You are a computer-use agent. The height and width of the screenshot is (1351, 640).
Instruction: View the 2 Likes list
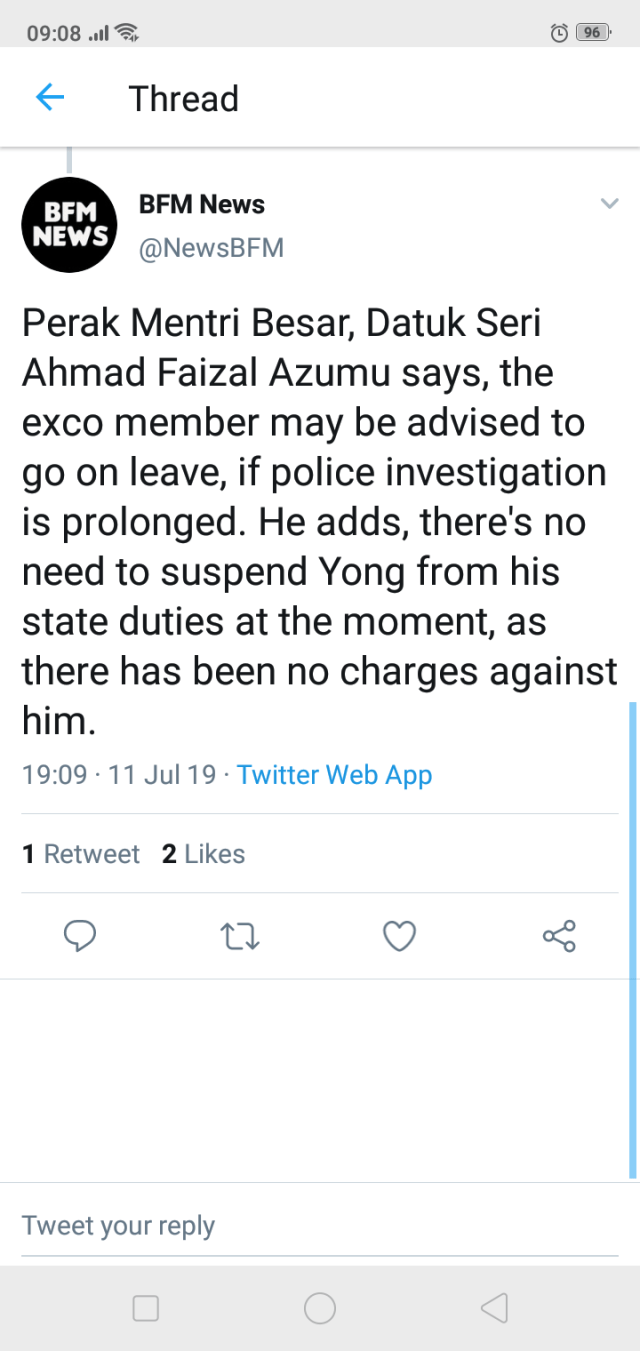(x=203, y=854)
